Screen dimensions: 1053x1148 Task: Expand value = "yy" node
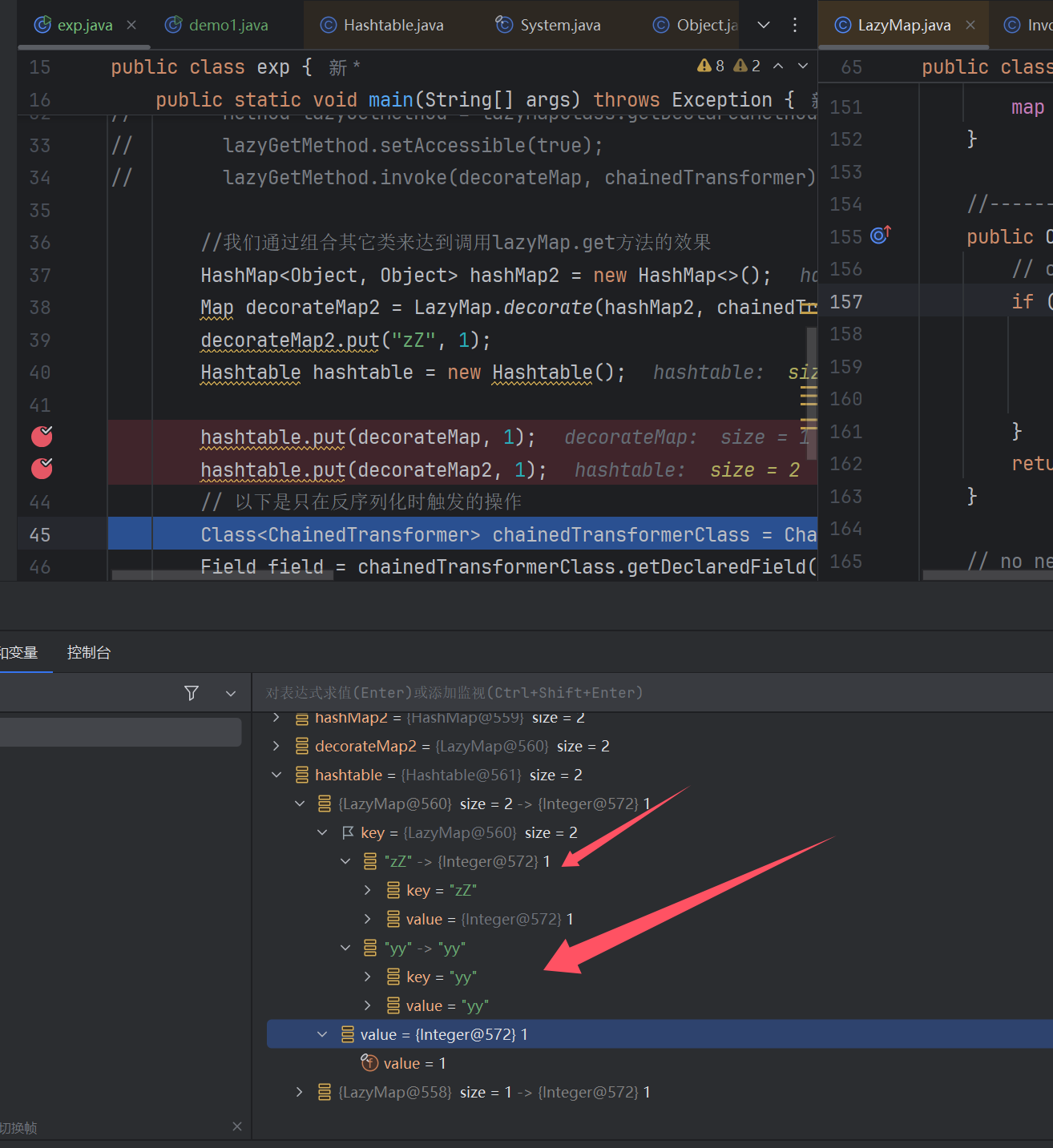(x=368, y=1005)
